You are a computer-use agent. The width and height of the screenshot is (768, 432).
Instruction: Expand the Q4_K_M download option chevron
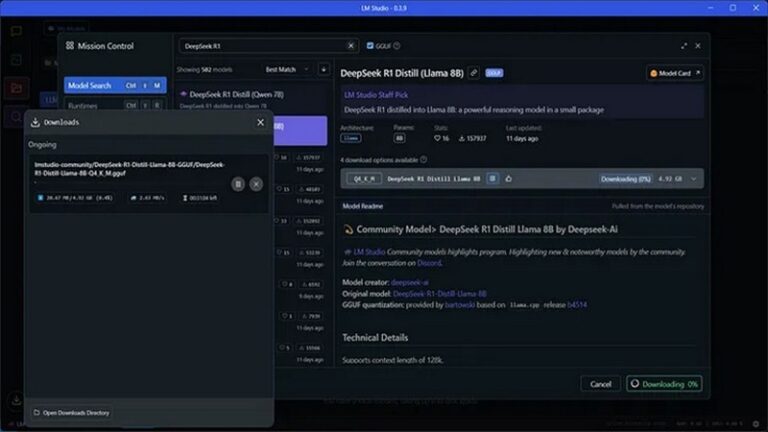coord(696,179)
